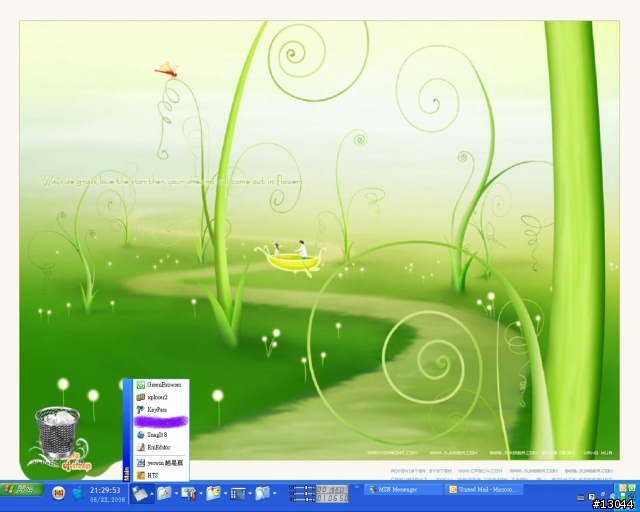Launch GreenBrowser from the Main menu
The width and height of the screenshot is (640, 512).
tap(161, 385)
